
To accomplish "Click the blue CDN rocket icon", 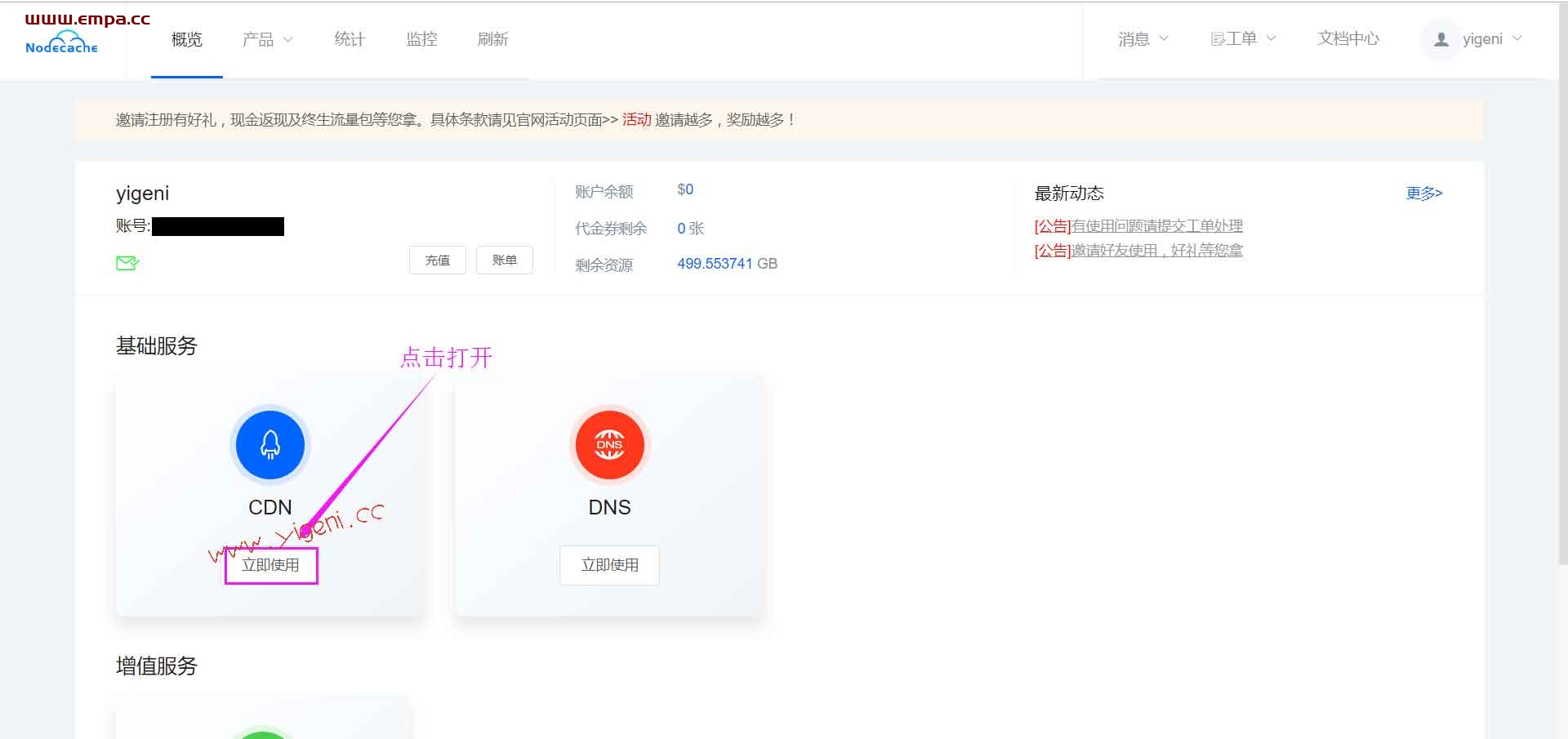I will tap(270, 445).
